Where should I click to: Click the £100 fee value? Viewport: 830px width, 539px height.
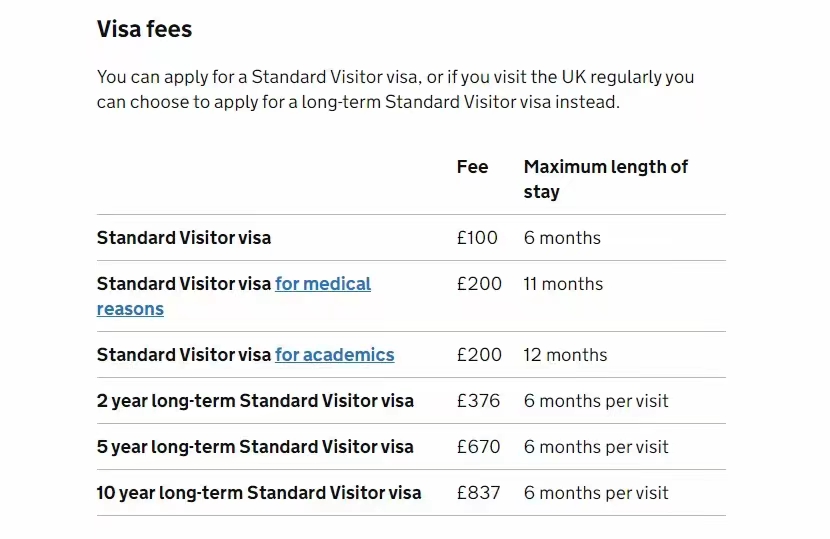tap(477, 238)
